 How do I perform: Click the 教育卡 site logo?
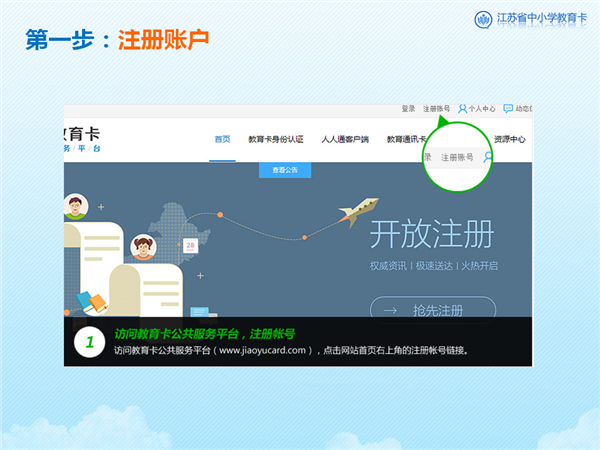[x=82, y=139]
